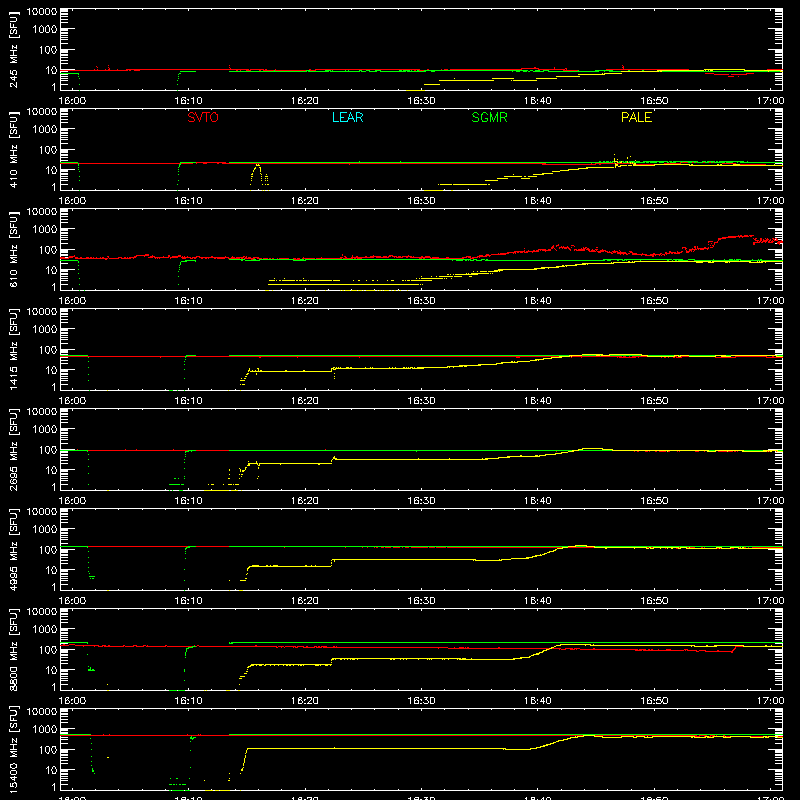Viewport: 800px width, 800px height.
Task: Click the yellow PALE legend label
Action: (636, 117)
